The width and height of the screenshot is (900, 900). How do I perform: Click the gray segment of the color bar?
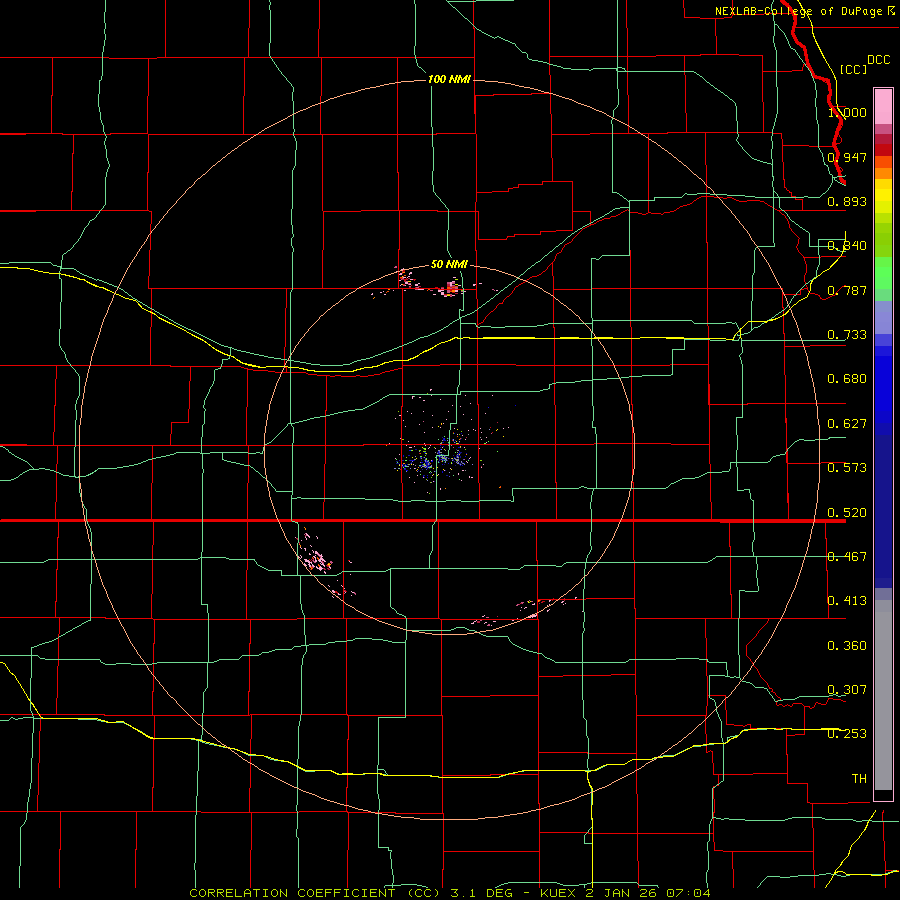pos(883,695)
